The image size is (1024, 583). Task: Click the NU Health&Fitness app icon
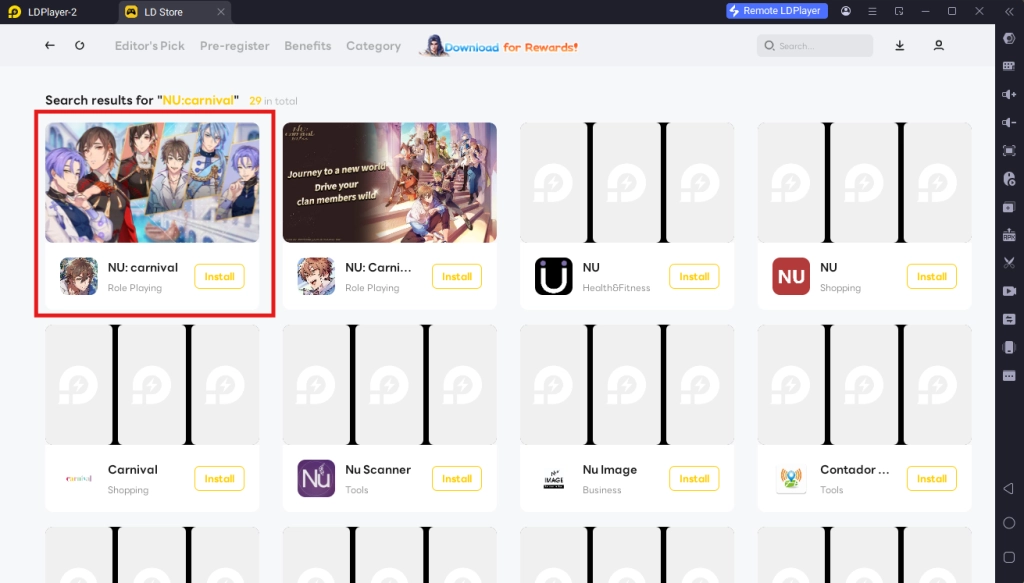pyautogui.click(x=554, y=276)
